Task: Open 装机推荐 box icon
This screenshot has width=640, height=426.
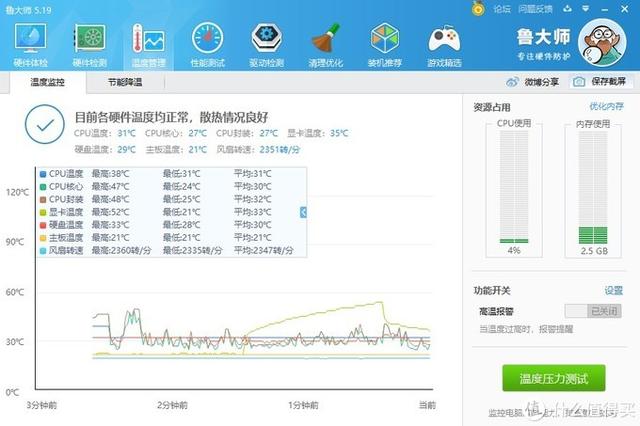Action: pyautogui.click(x=385, y=45)
